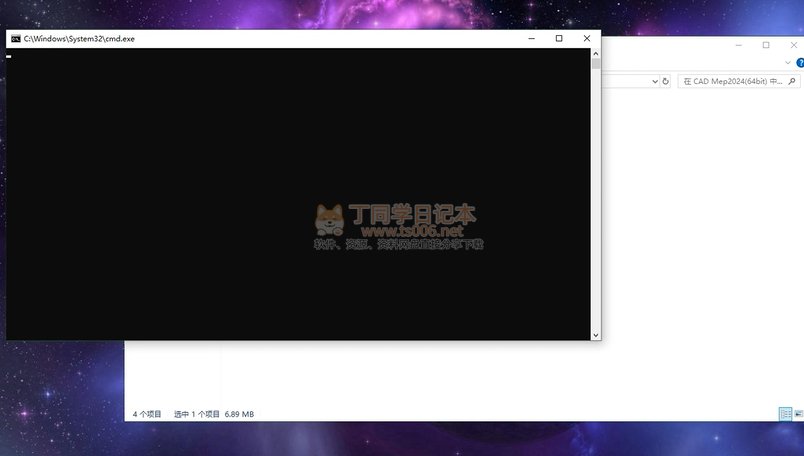Open the Explorer help icon
Image resolution: width=804 pixels, height=456 pixels.
[800, 63]
